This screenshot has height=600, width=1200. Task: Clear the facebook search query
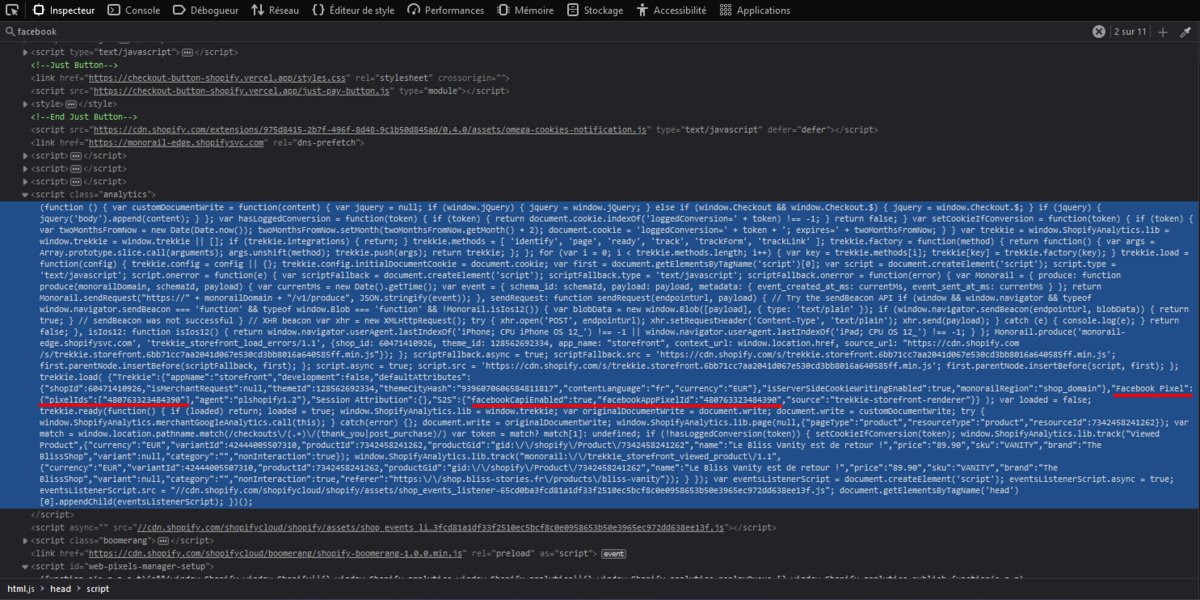1098,32
